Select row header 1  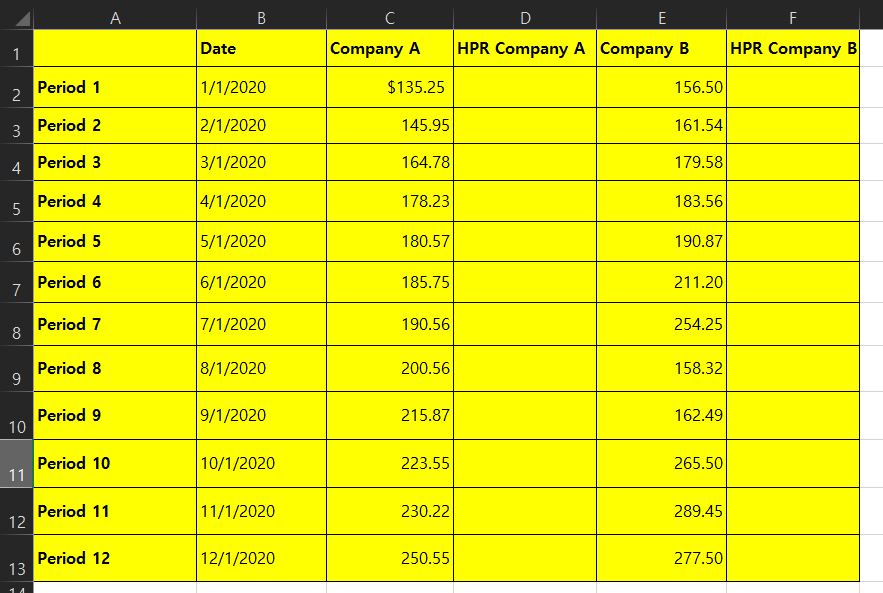pos(16,48)
